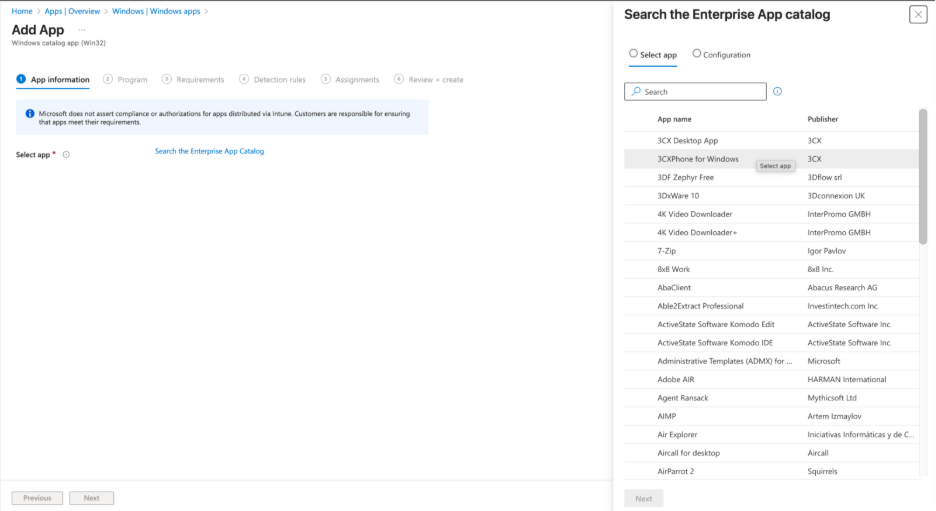Screen dimensions: 936x511
Task: Click the Program step number 2 icon
Action: [108, 79]
